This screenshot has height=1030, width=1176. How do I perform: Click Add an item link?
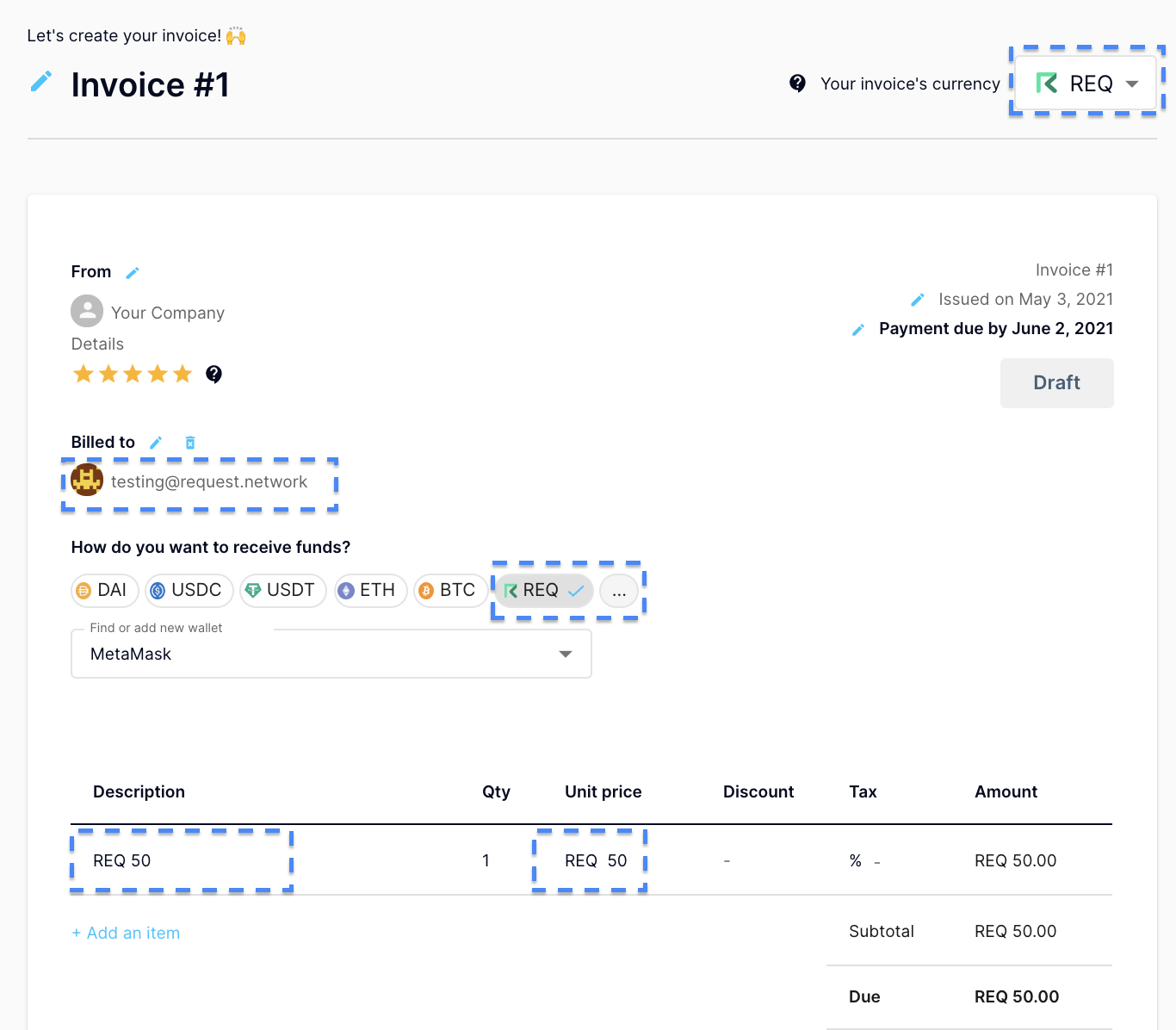[126, 933]
